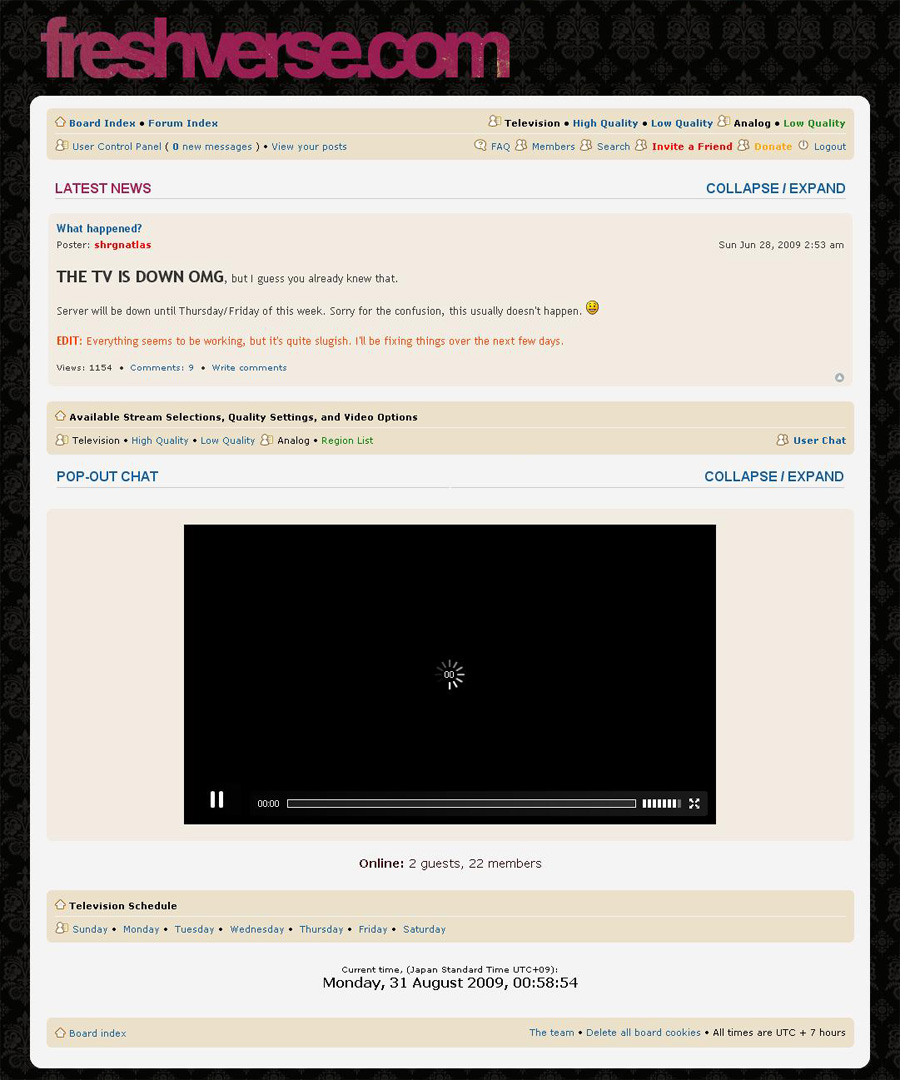Select top Television Low Quality stream
Screen dimensions: 900x1080
pyautogui.click(x=682, y=123)
